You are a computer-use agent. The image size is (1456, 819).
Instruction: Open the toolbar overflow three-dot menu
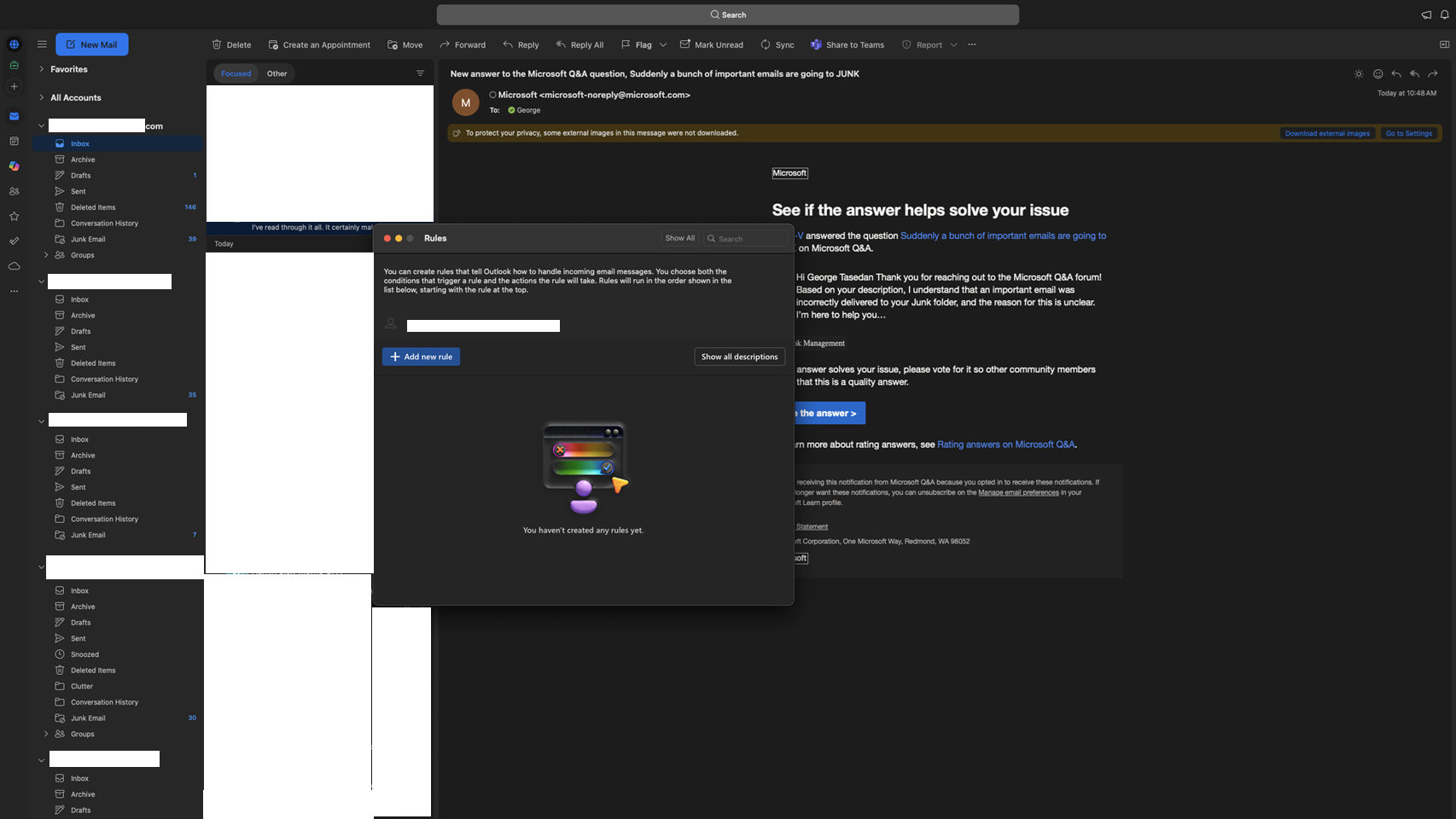pyautogui.click(x=972, y=44)
